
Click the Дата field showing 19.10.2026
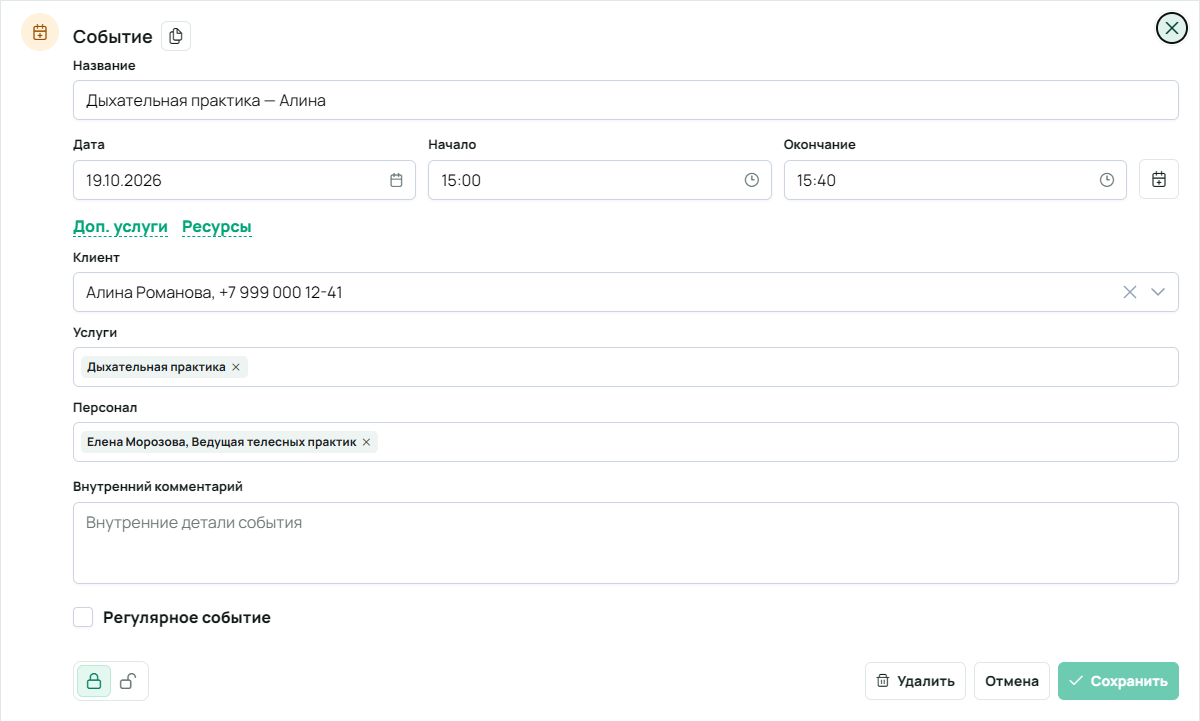click(244, 181)
